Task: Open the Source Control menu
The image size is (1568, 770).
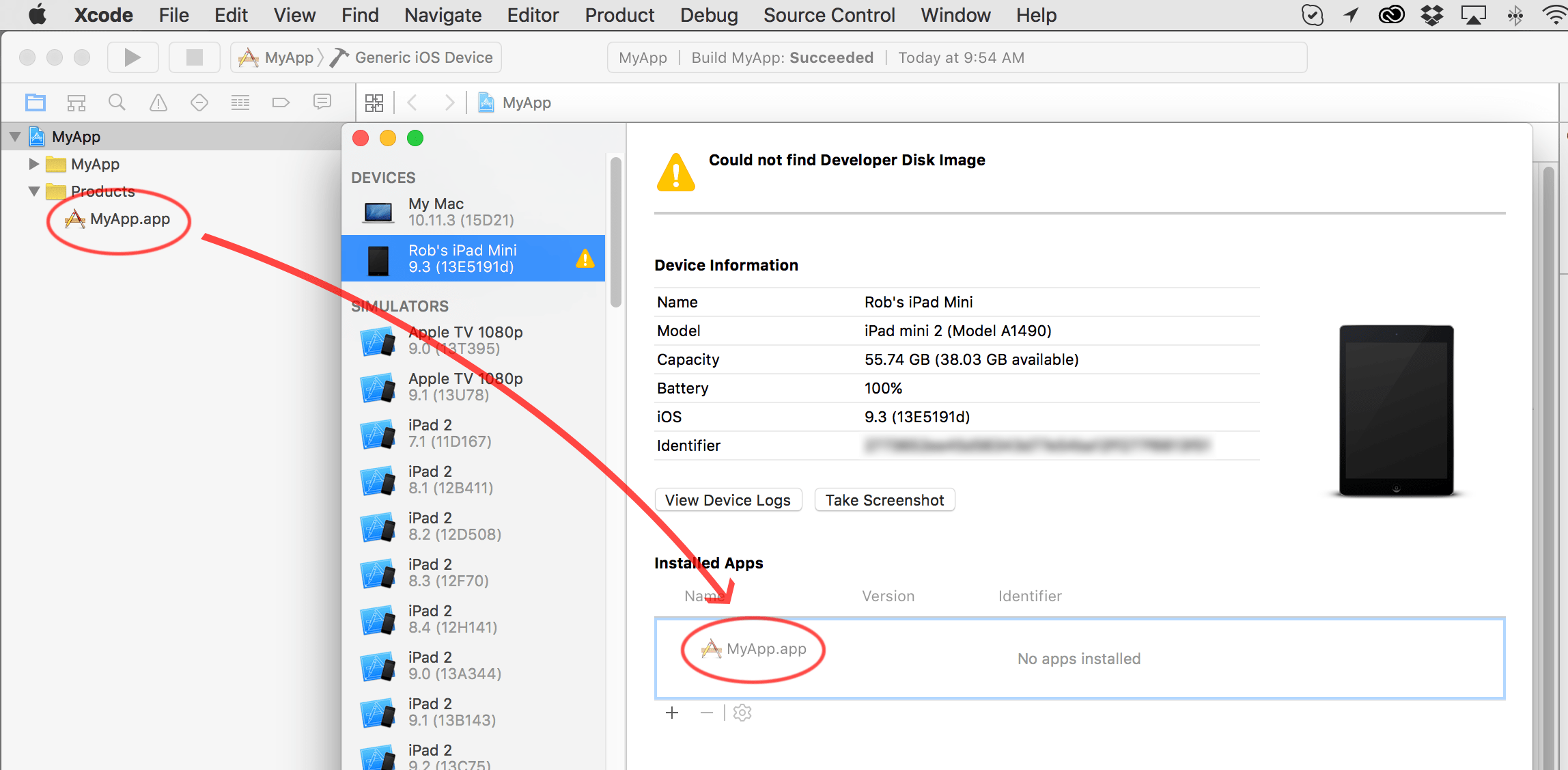Action: pos(828,15)
